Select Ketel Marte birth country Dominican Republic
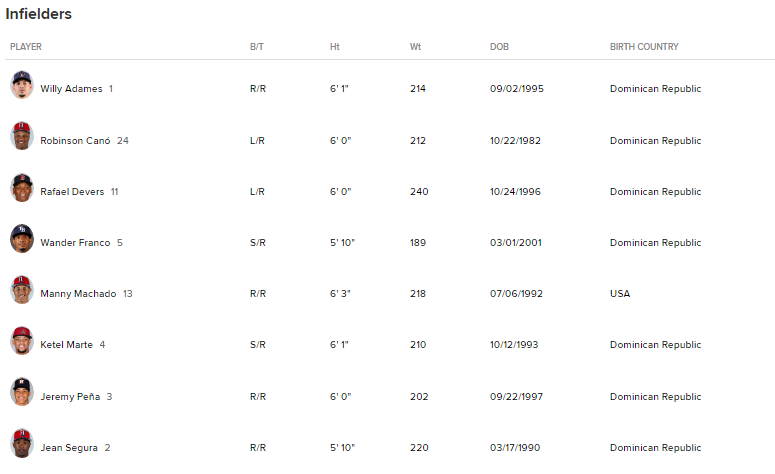The height and width of the screenshot is (474, 775). pyautogui.click(x=655, y=345)
